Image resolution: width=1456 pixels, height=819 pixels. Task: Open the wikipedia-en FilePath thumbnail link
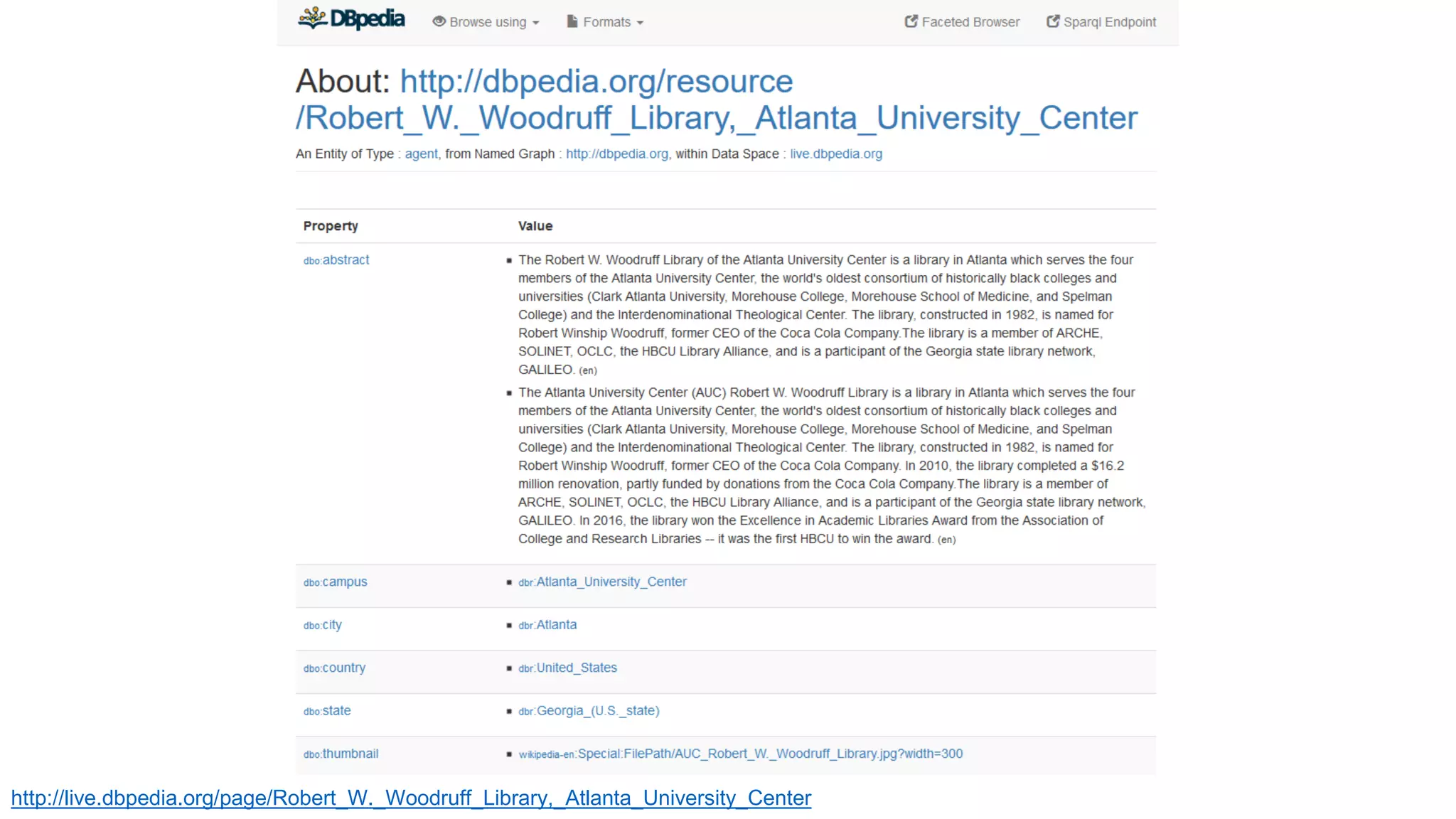click(x=740, y=754)
